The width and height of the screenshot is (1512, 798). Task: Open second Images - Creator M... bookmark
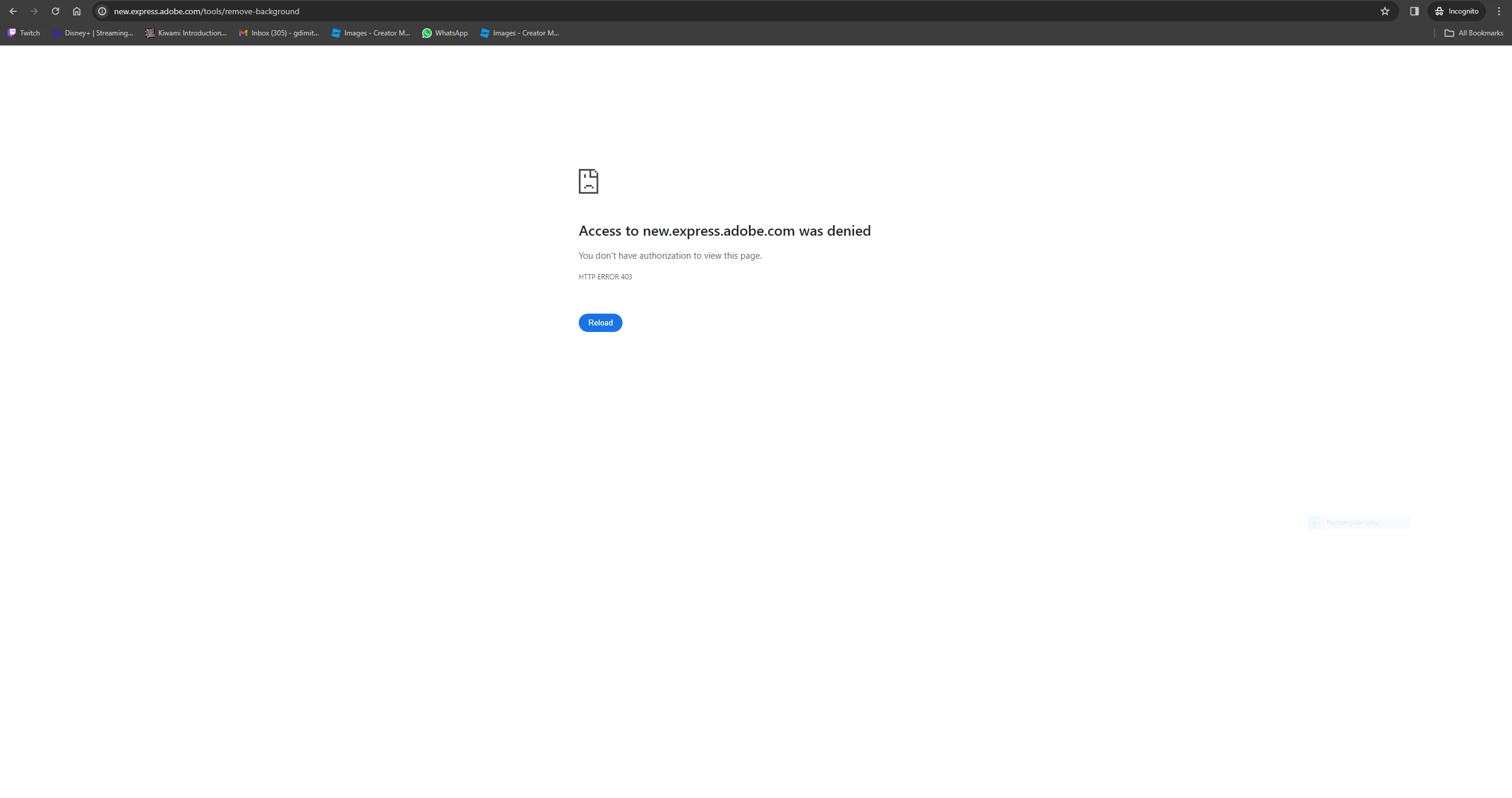[520, 33]
